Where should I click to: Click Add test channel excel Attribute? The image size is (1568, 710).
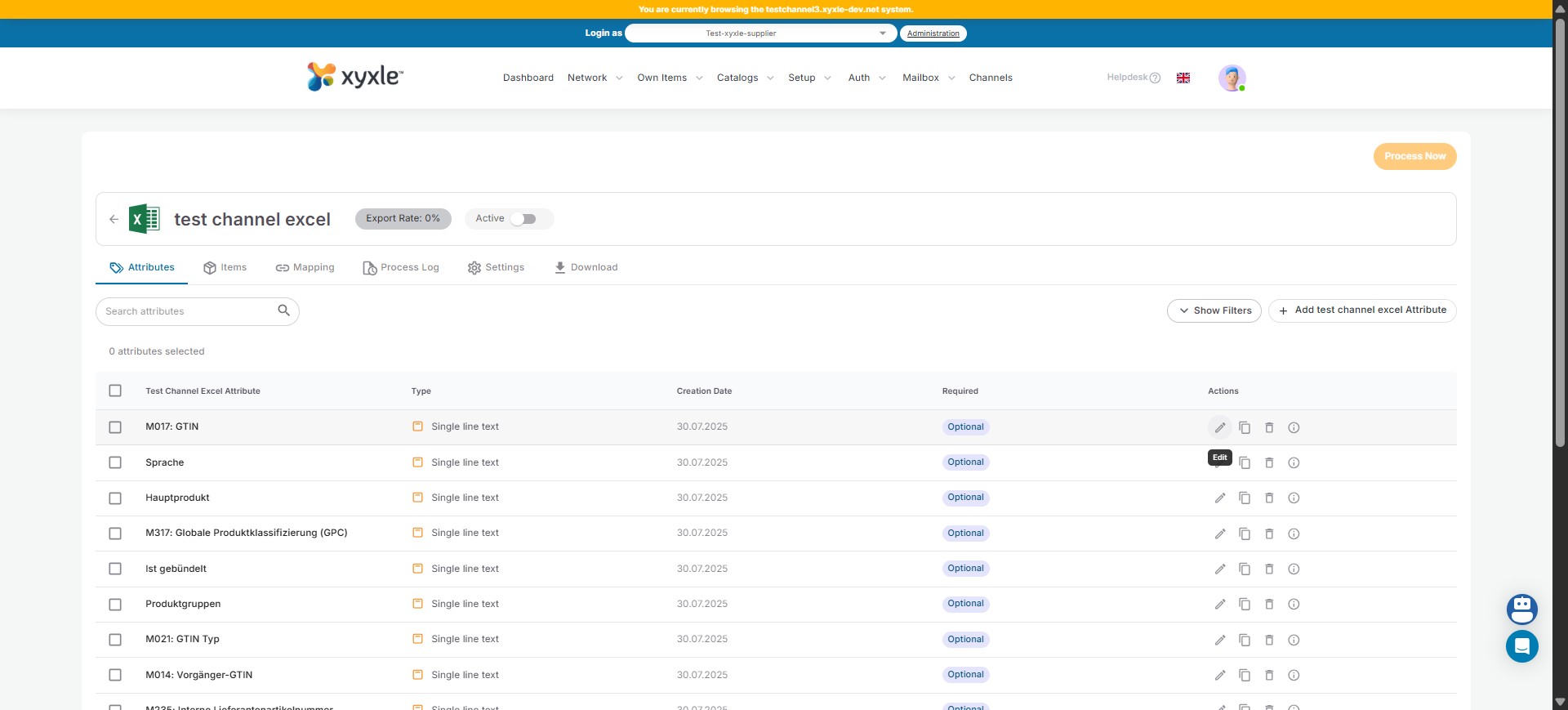(1362, 310)
